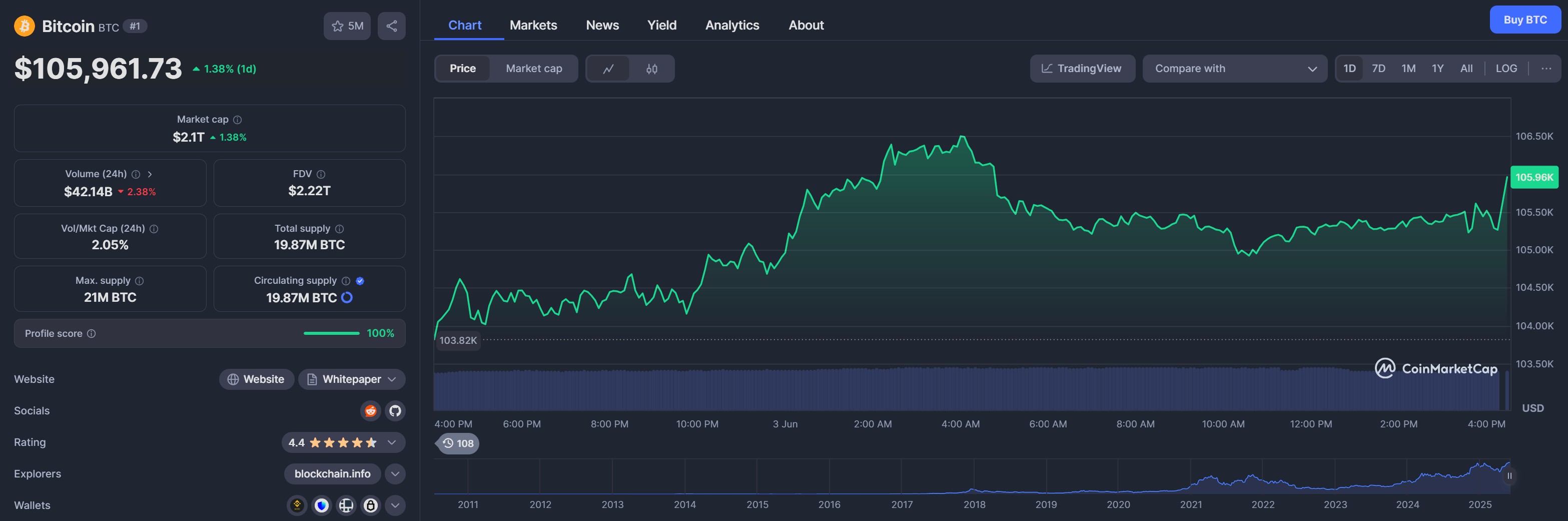Image resolution: width=1568 pixels, height=521 pixels.
Task: Open Volume (24h) details arrow
Action: point(150,174)
